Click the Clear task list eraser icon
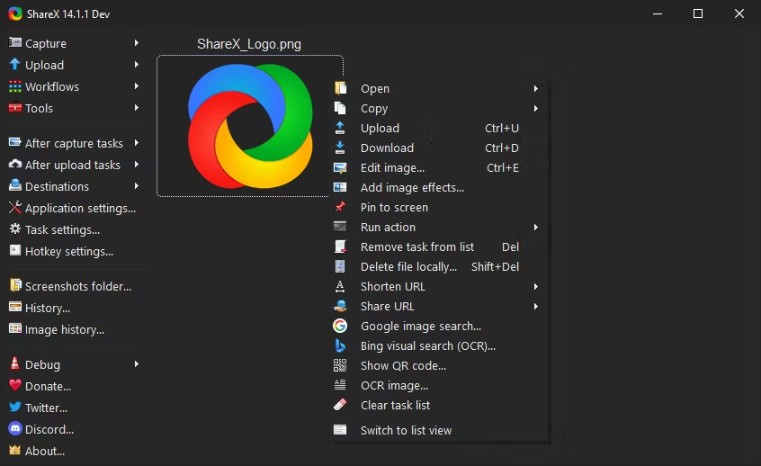This screenshot has height=466, width=761. pyautogui.click(x=340, y=405)
